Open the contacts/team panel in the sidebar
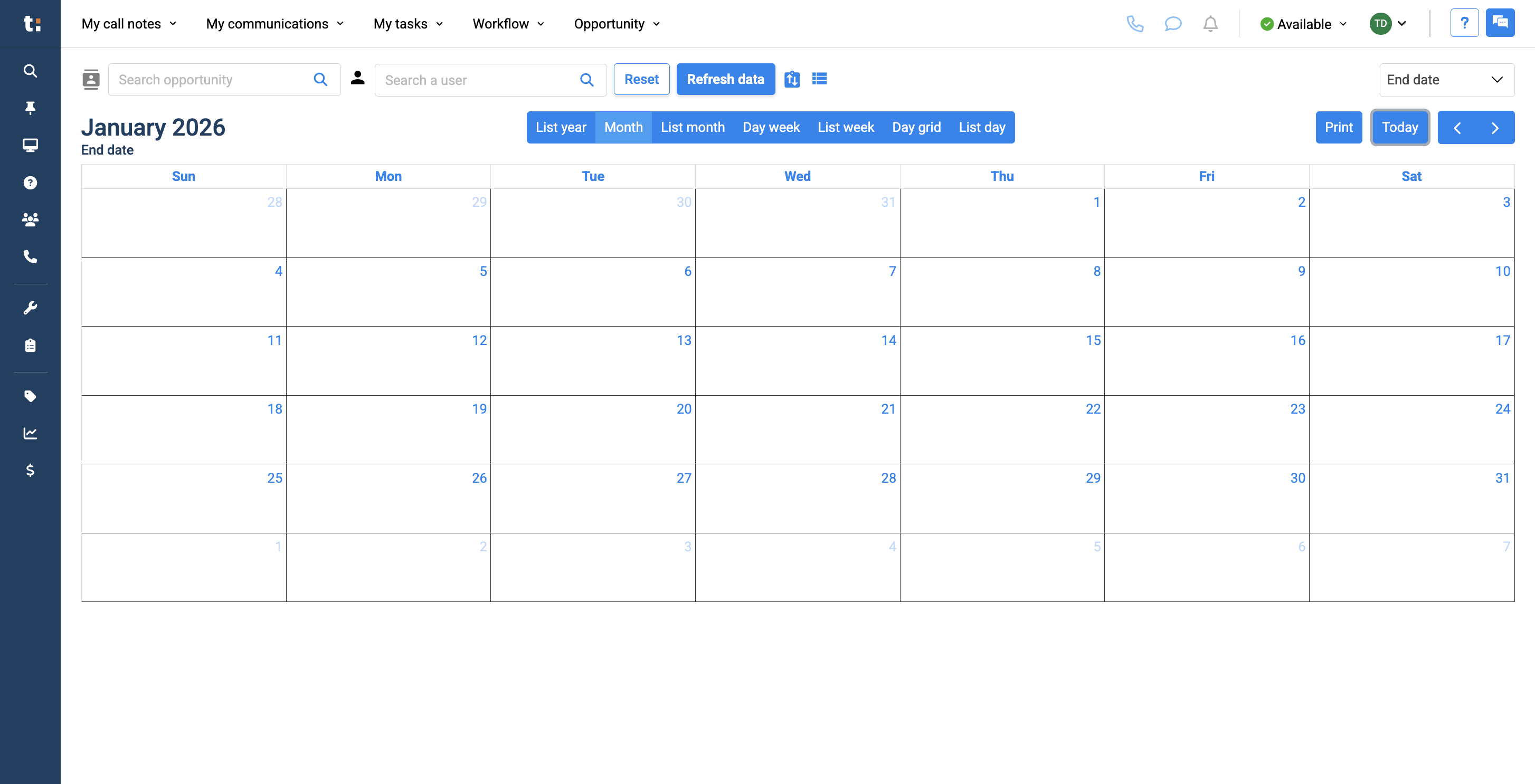 [x=30, y=219]
